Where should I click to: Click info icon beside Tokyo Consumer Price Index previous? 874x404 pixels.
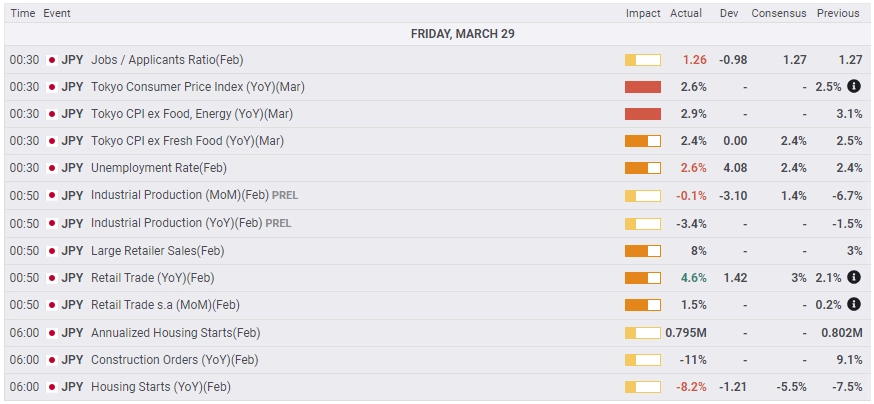(853, 86)
